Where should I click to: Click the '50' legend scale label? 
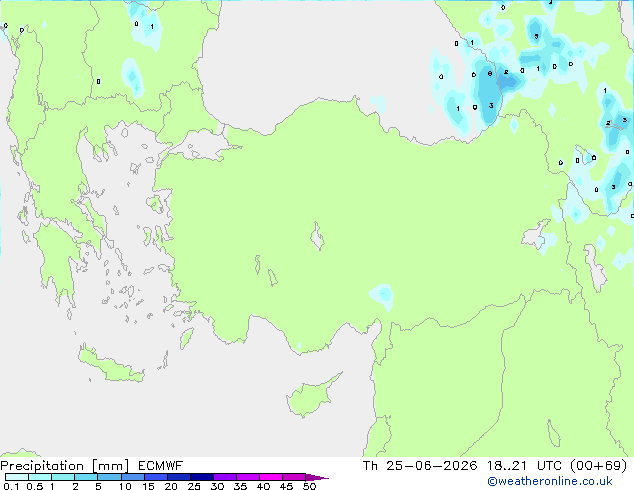[309, 486]
